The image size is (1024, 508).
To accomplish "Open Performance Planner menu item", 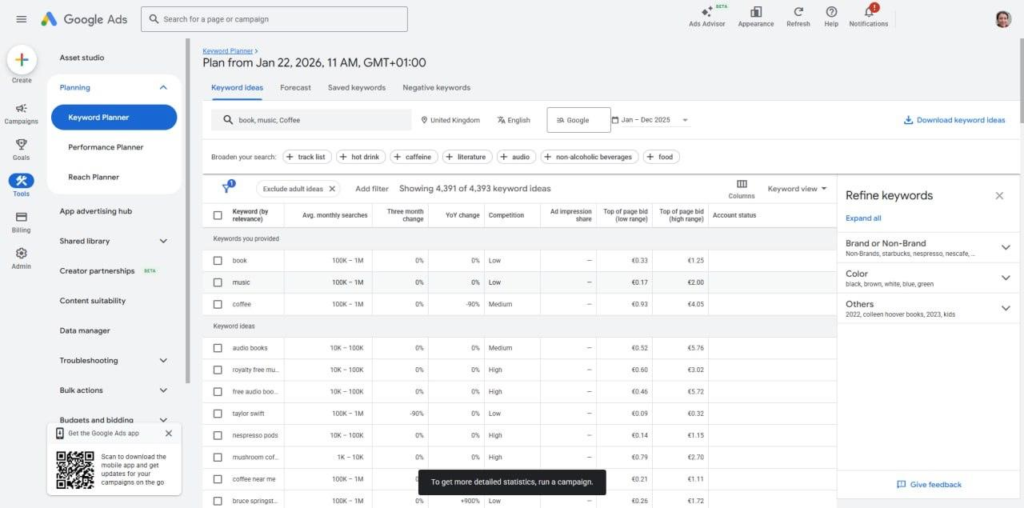I will pos(106,148).
